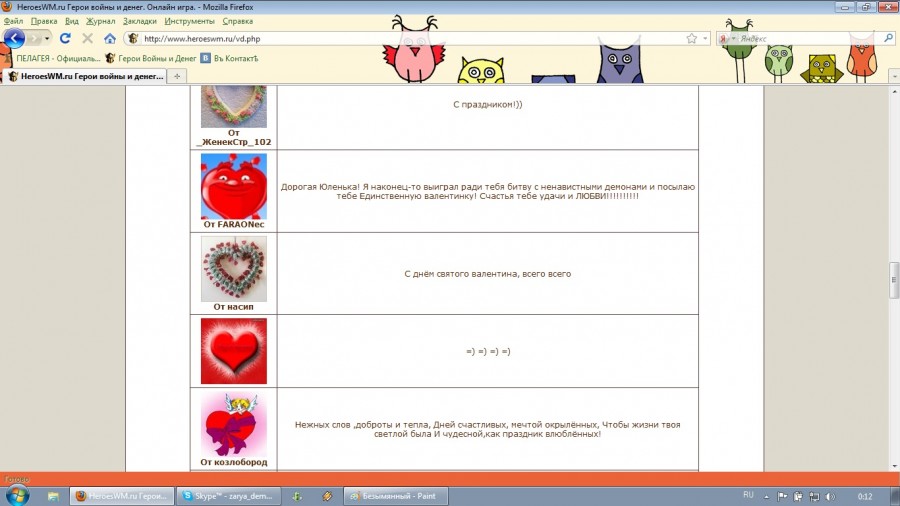
Task: Expand the URL history dropdown arrow
Action: pos(705,39)
